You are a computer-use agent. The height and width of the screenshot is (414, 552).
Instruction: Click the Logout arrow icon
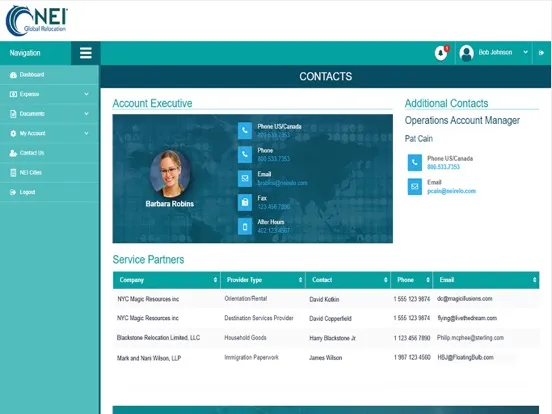coord(13,192)
